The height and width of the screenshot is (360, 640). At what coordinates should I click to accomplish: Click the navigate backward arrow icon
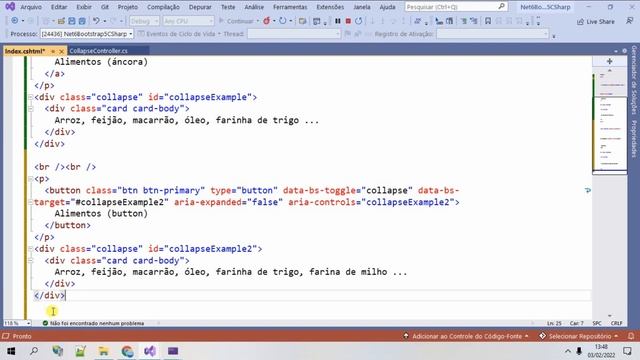tap(15, 20)
